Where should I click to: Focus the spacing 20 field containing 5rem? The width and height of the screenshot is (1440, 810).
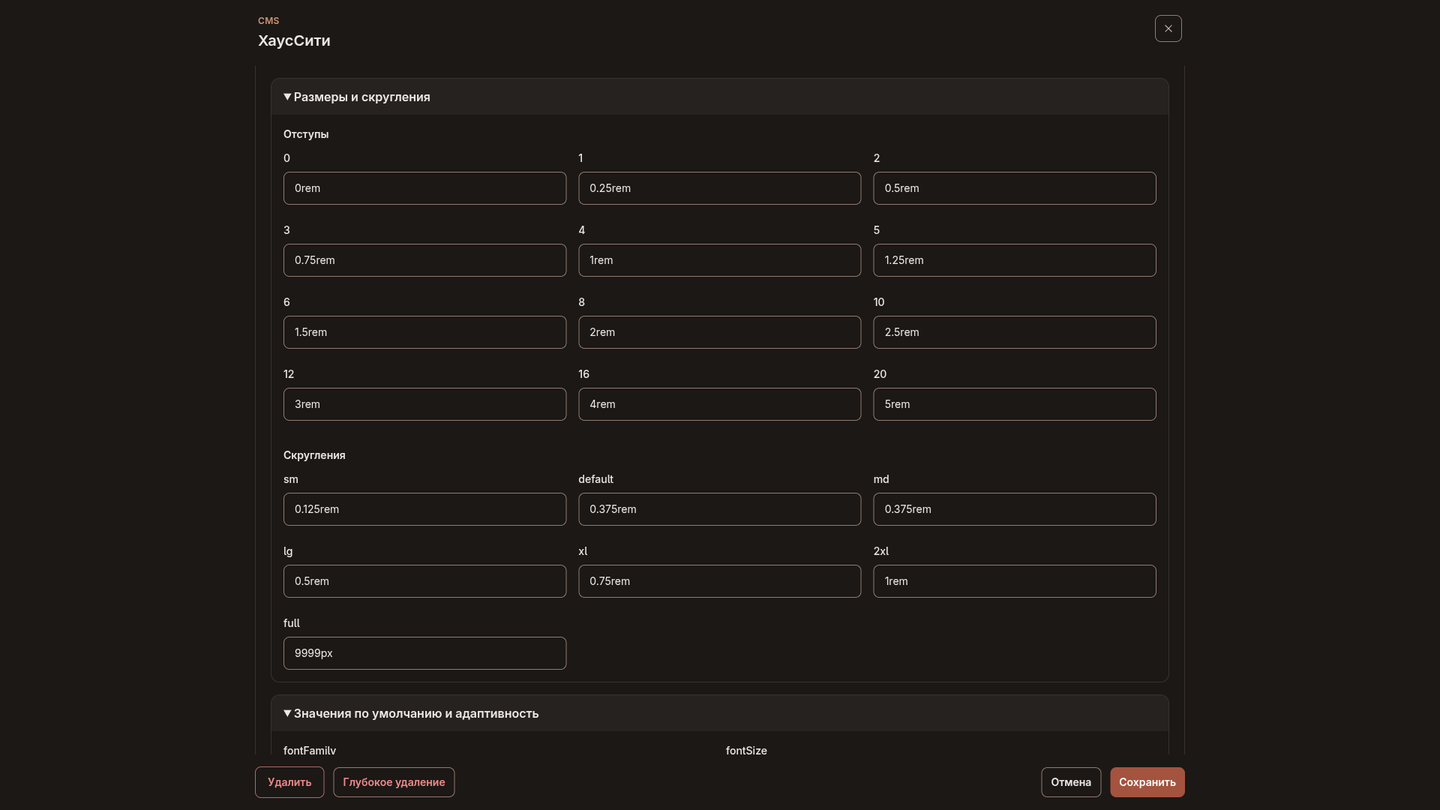point(1015,404)
